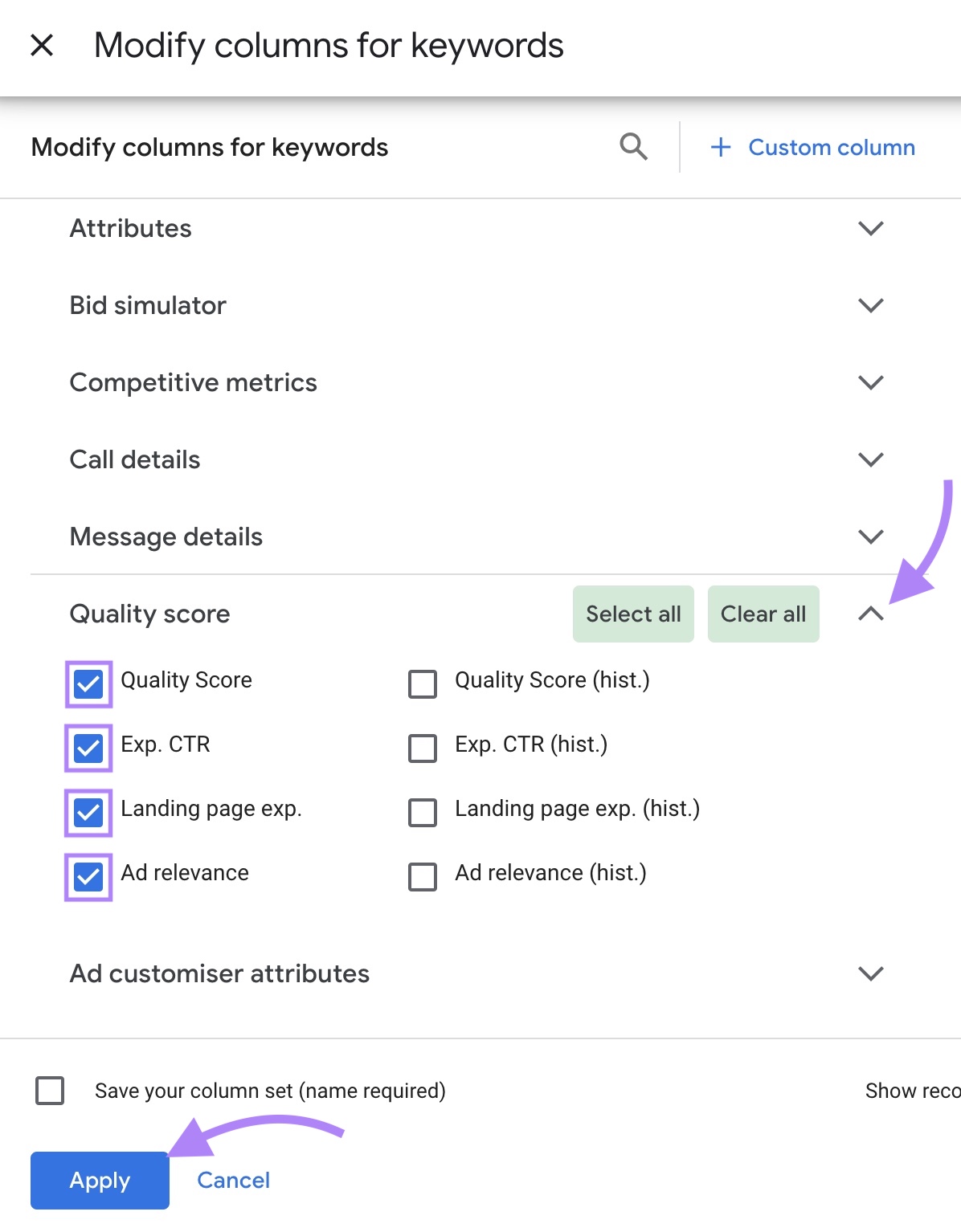The height and width of the screenshot is (1232, 961).
Task: Click Select all for Quality score
Action: click(x=632, y=614)
